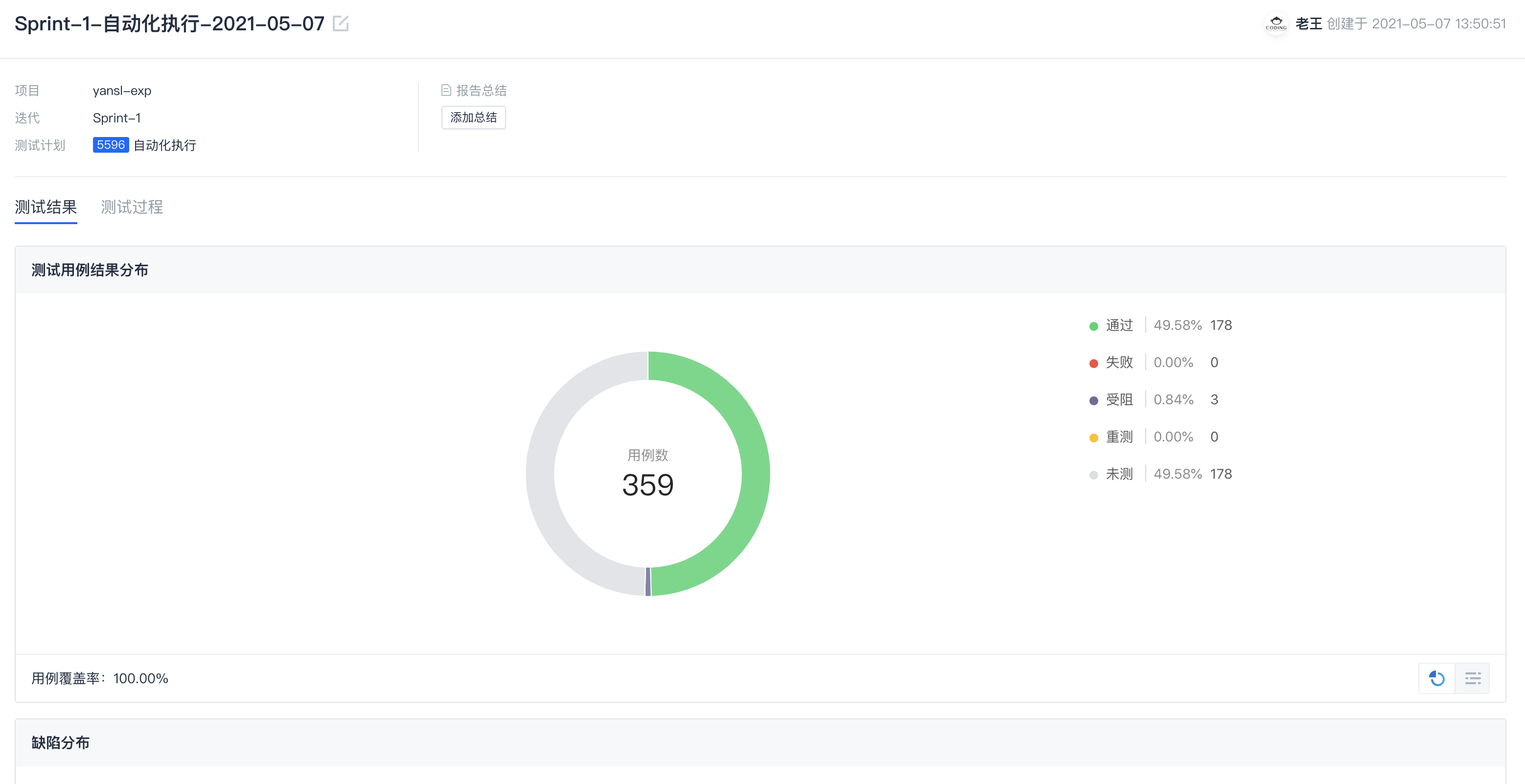Click the edit title pencil icon
The image size is (1525, 784).
(x=341, y=23)
